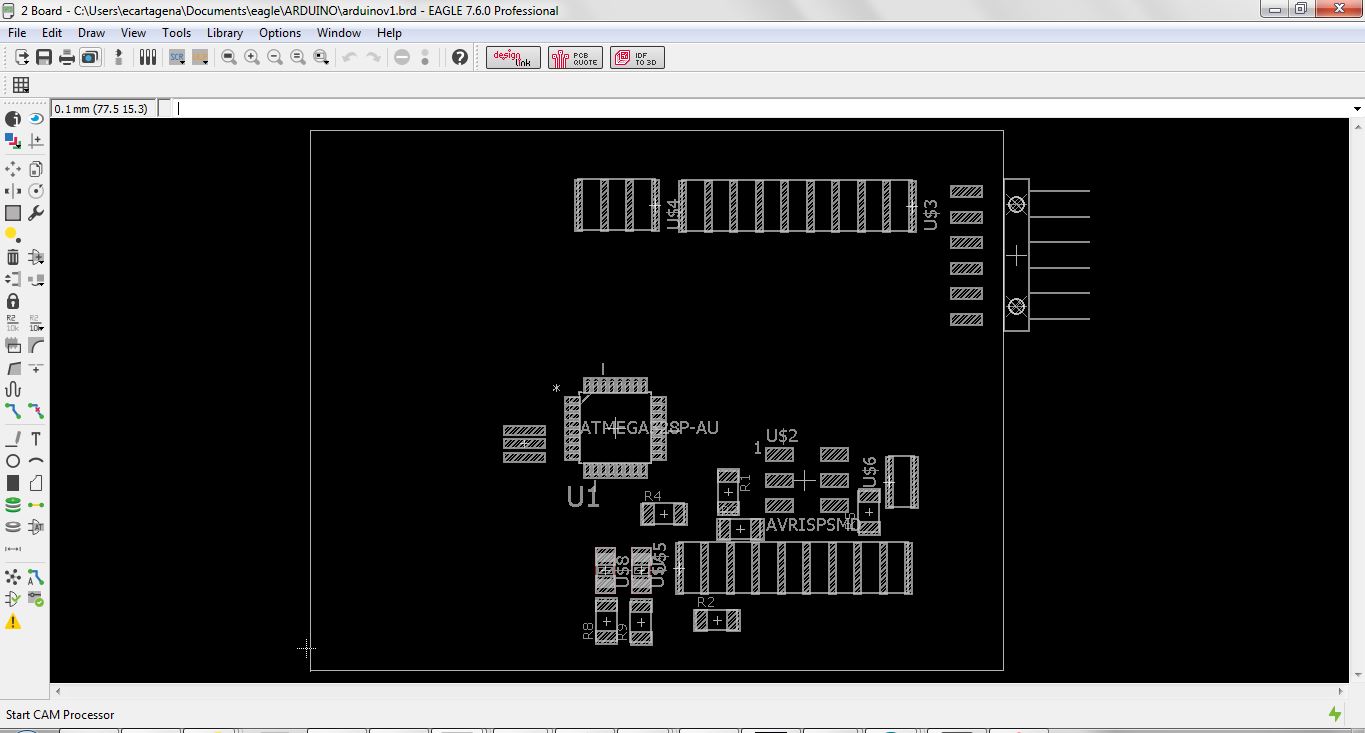The image size is (1365, 733).
Task: Click the Zoom out magnifier icon
Action: coord(275,57)
